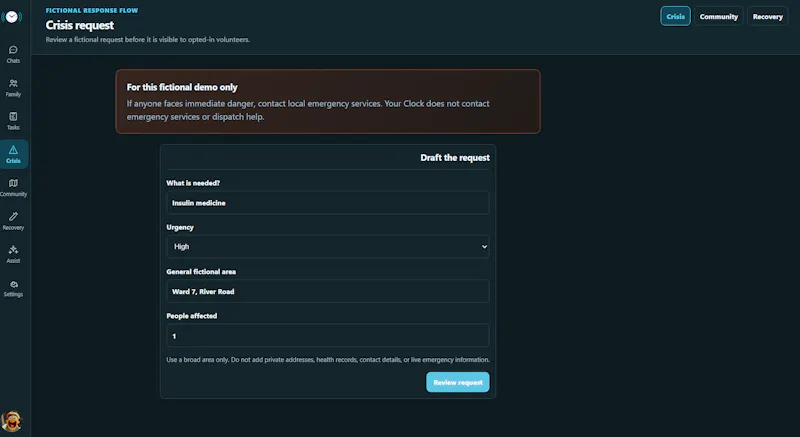The height and width of the screenshot is (437, 800).
Task: Click the 'Draft the request' heading
Action: pyautogui.click(x=455, y=158)
